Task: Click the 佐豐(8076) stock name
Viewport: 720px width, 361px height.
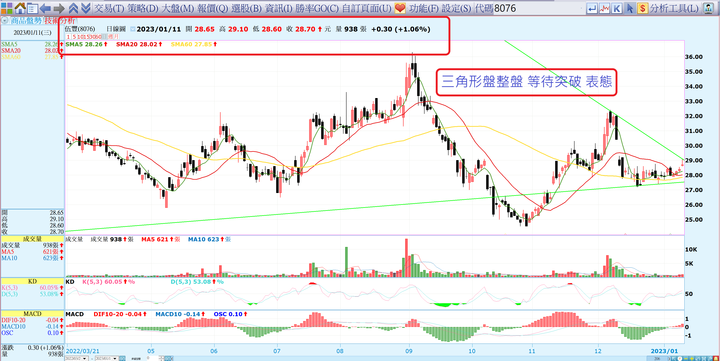Action: click(79, 29)
